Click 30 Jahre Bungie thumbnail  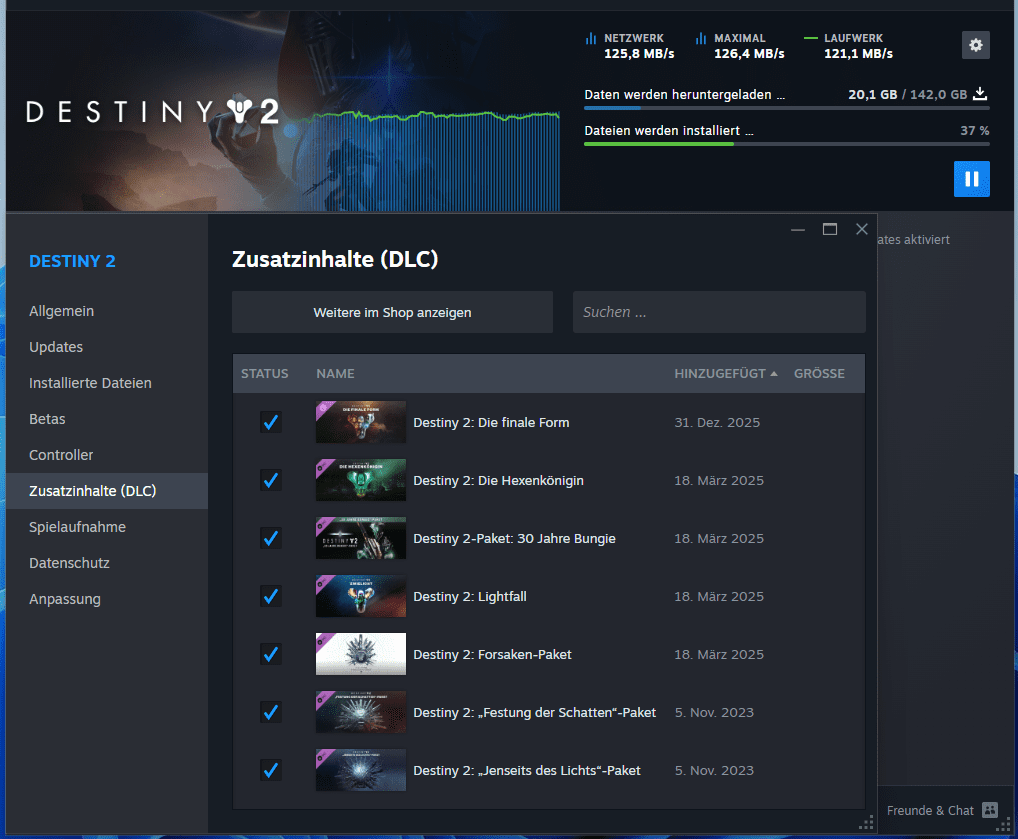(x=361, y=538)
